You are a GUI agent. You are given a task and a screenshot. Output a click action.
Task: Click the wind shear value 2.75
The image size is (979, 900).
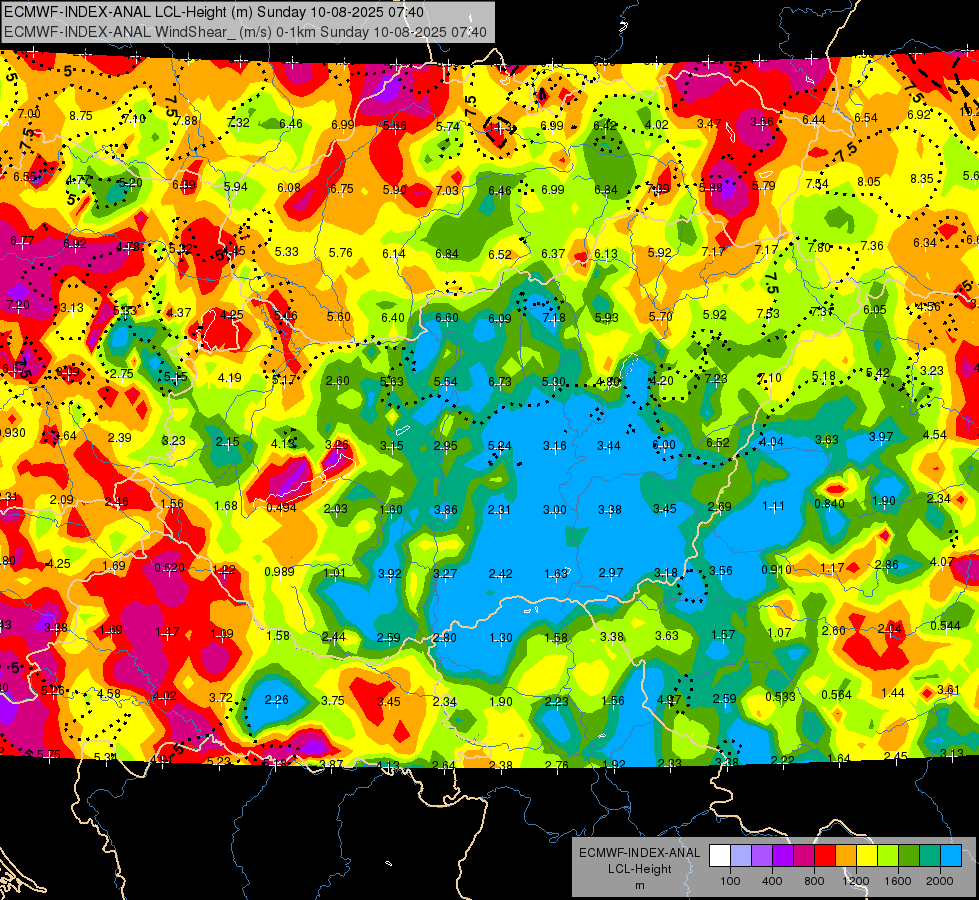[122, 373]
